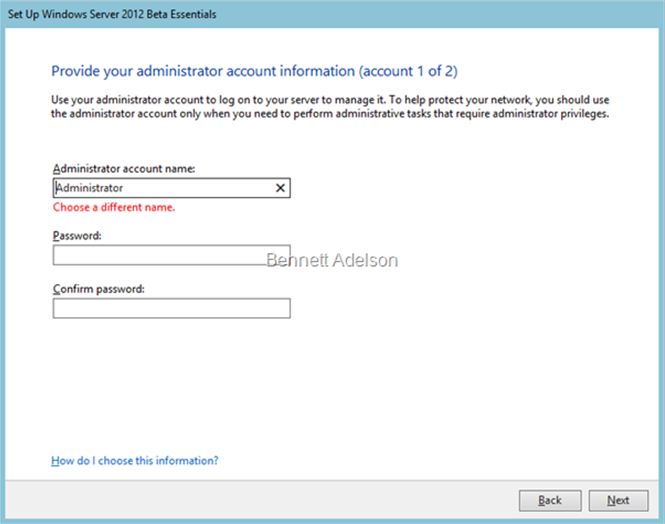
Task: Click the 'Use your administrator account to log on' sentence
Action: tap(200, 101)
